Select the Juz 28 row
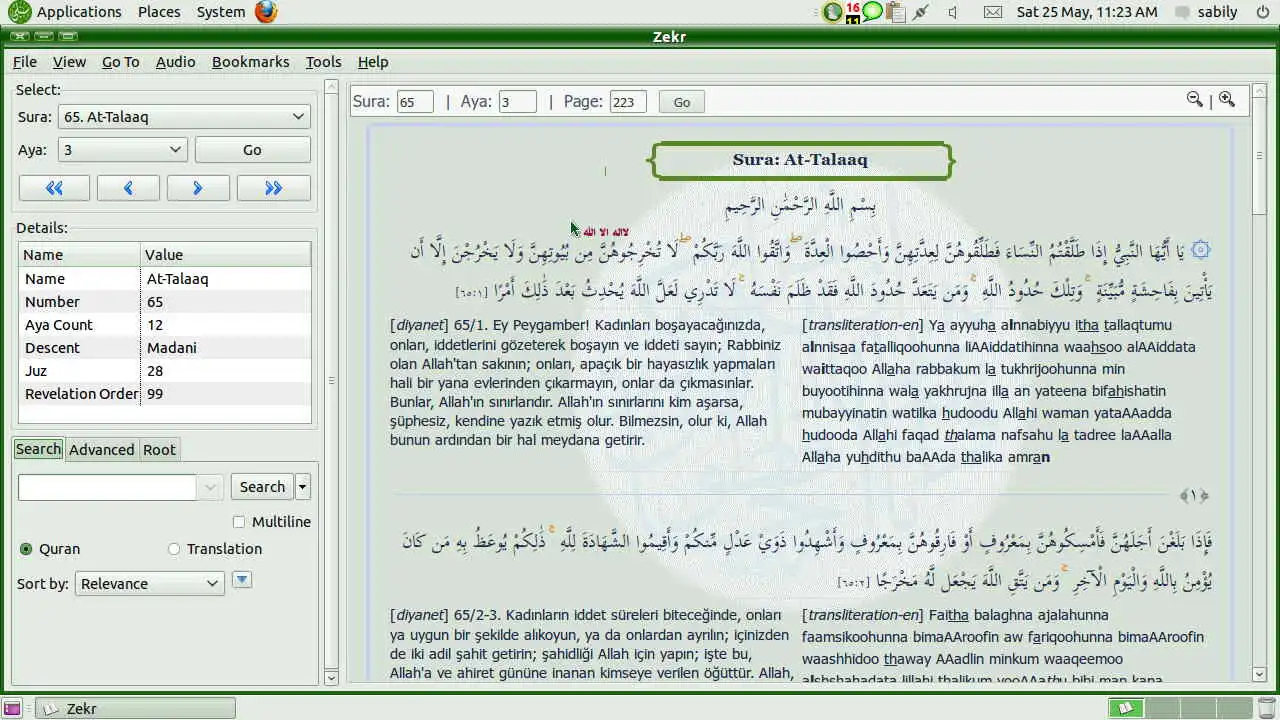Screen dimensions: 1280x720 (165, 371)
